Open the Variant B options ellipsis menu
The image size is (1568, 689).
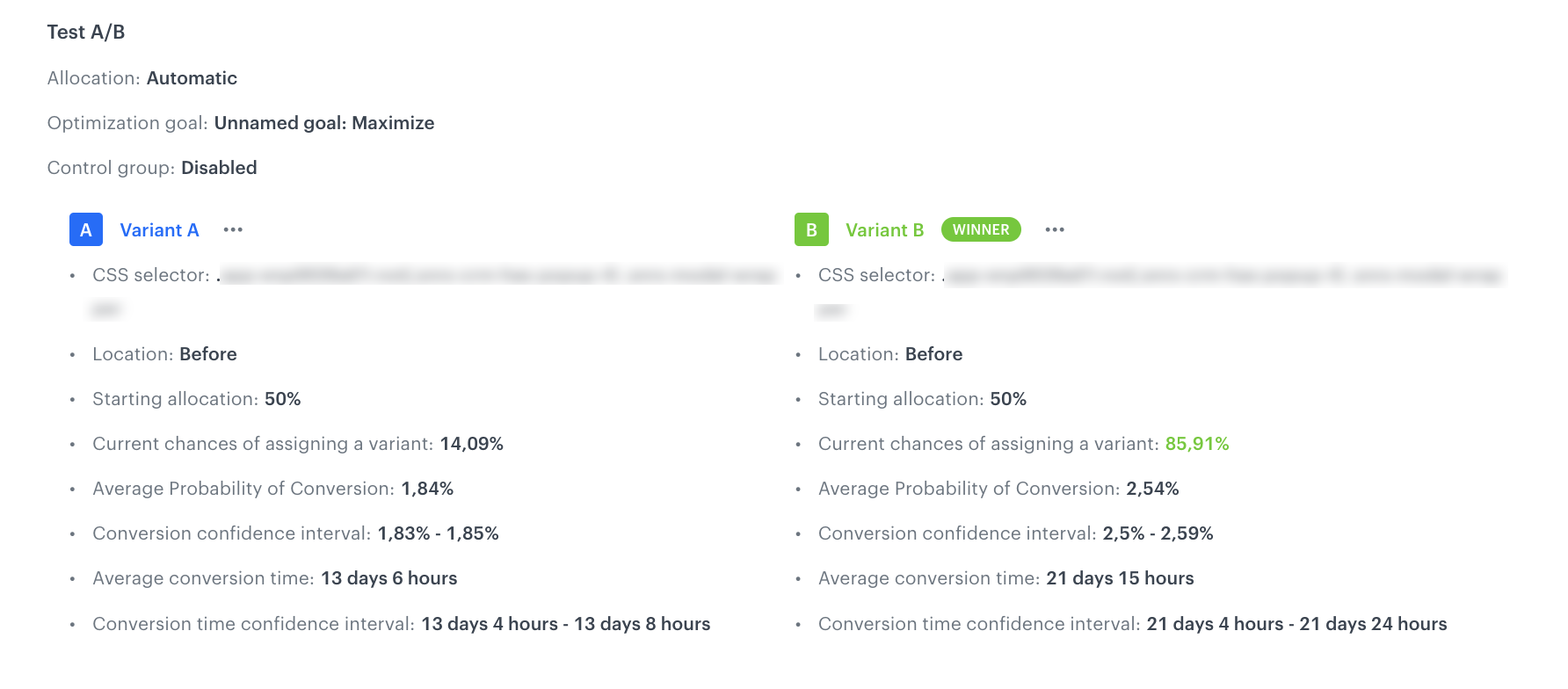(x=1054, y=229)
